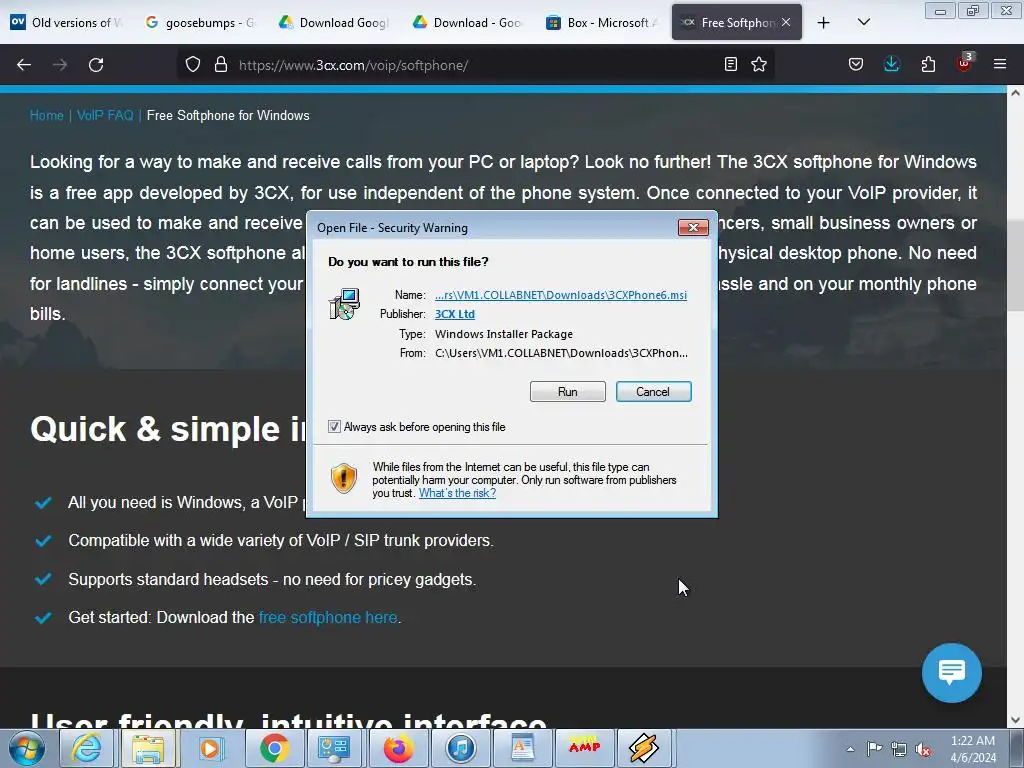Show downloads panel via download arrow icon

(x=891, y=64)
